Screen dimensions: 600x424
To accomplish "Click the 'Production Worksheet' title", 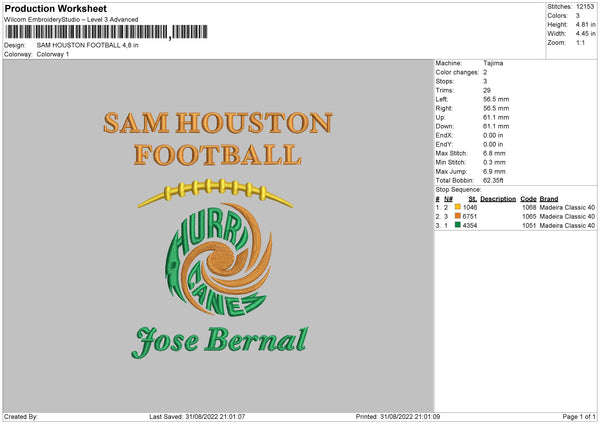I will tap(55, 8).
